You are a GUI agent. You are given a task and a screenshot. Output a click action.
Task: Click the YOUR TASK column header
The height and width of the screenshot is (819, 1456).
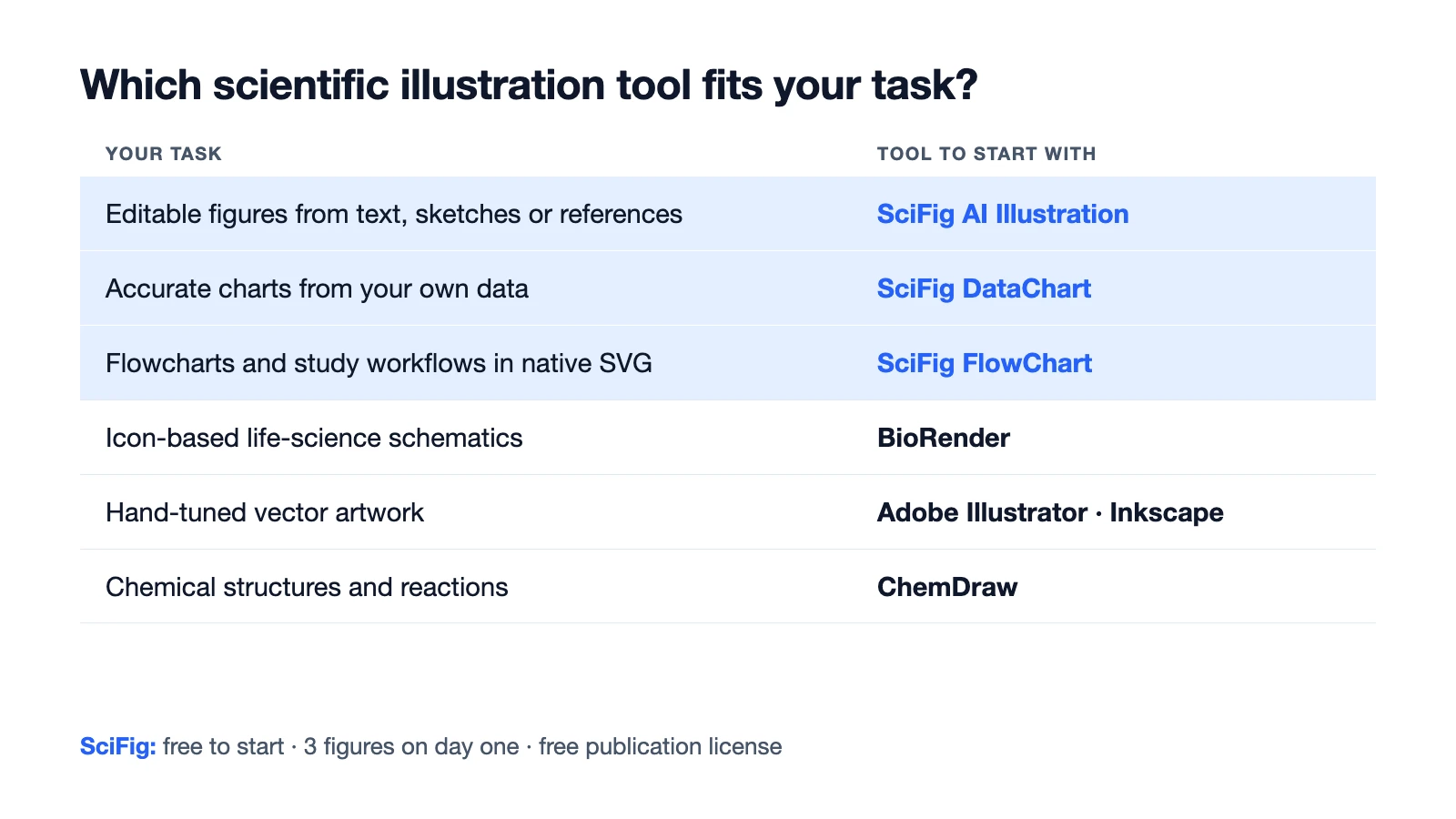click(x=164, y=154)
